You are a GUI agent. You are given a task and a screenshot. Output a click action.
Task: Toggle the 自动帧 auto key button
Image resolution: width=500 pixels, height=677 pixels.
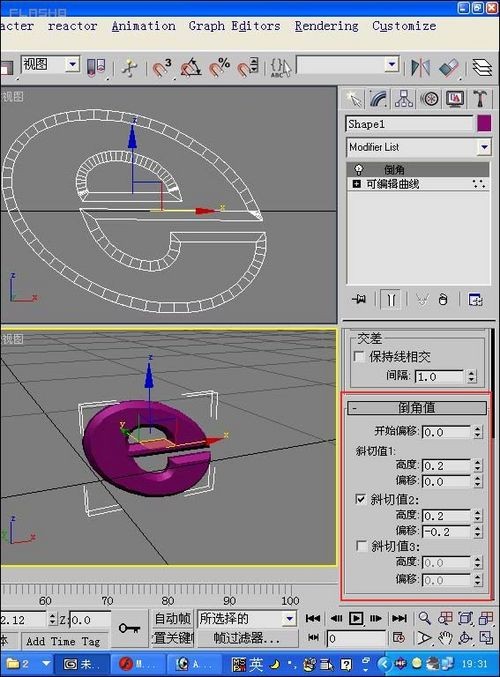pos(172,619)
